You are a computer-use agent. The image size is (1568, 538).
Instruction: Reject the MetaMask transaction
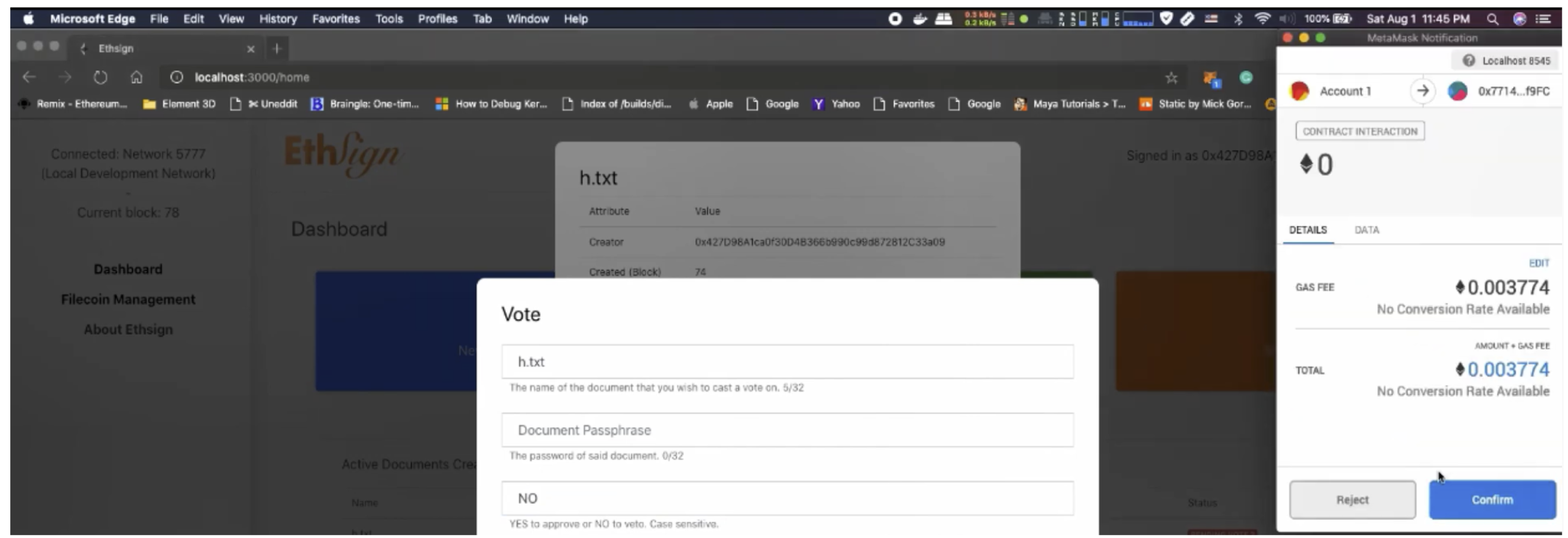[x=1352, y=500]
